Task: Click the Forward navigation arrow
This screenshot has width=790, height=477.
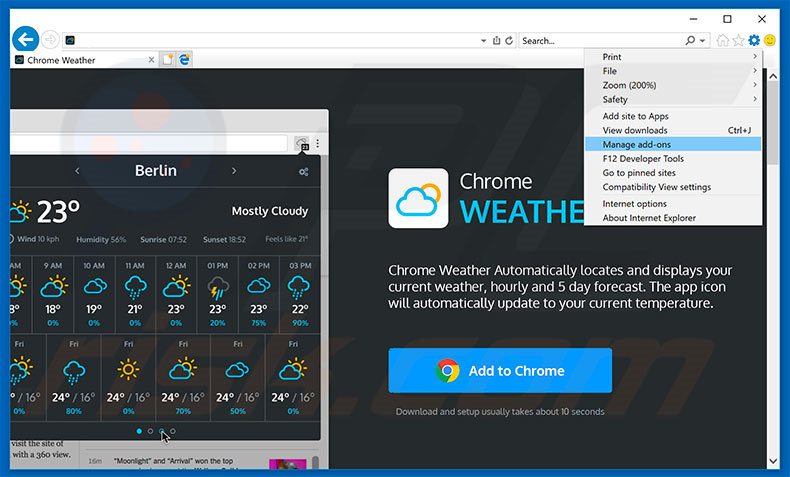Action: pos(50,39)
